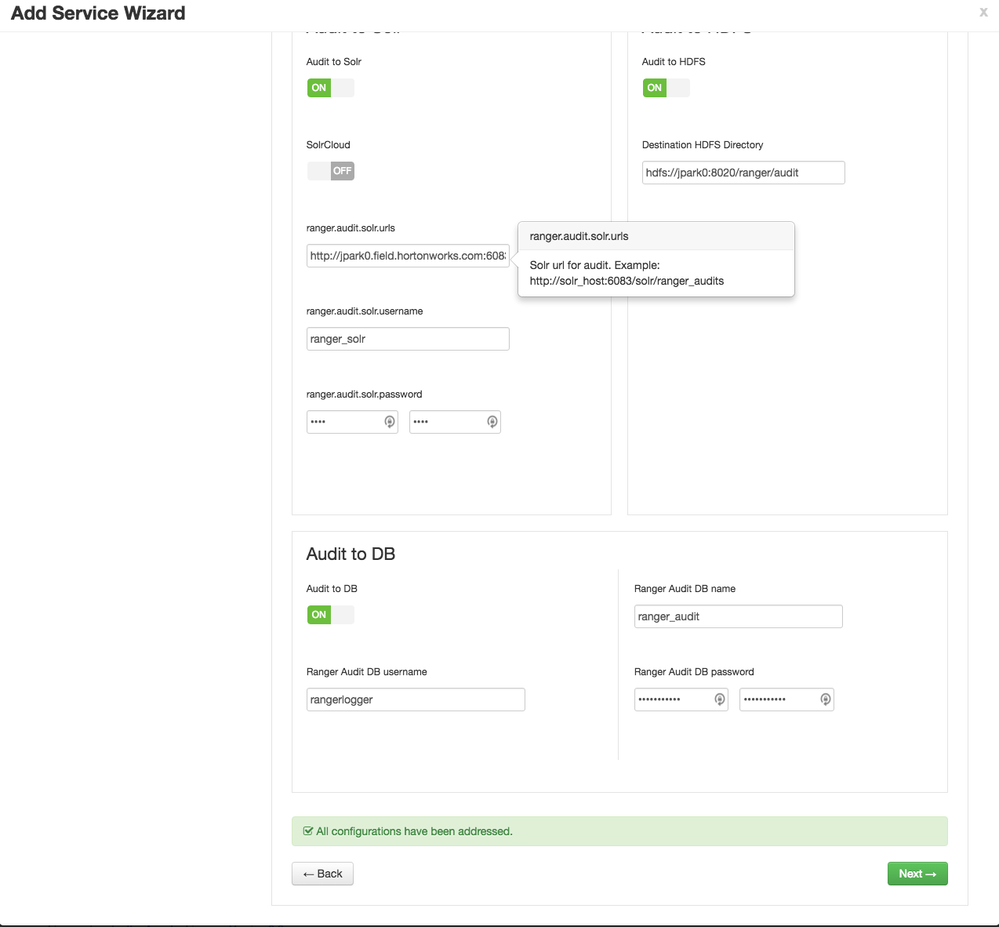
Task: Click the Solr password field key icon
Action: [390, 422]
